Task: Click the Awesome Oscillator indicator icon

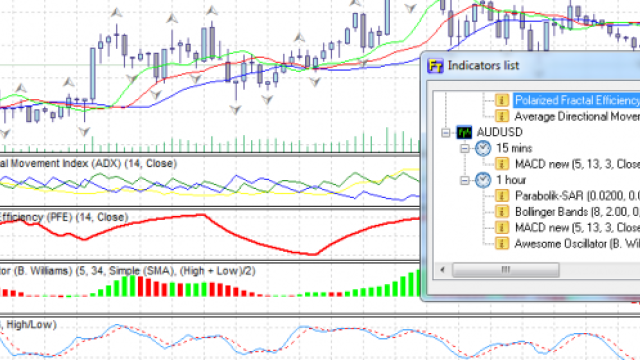Action: [502, 244]
